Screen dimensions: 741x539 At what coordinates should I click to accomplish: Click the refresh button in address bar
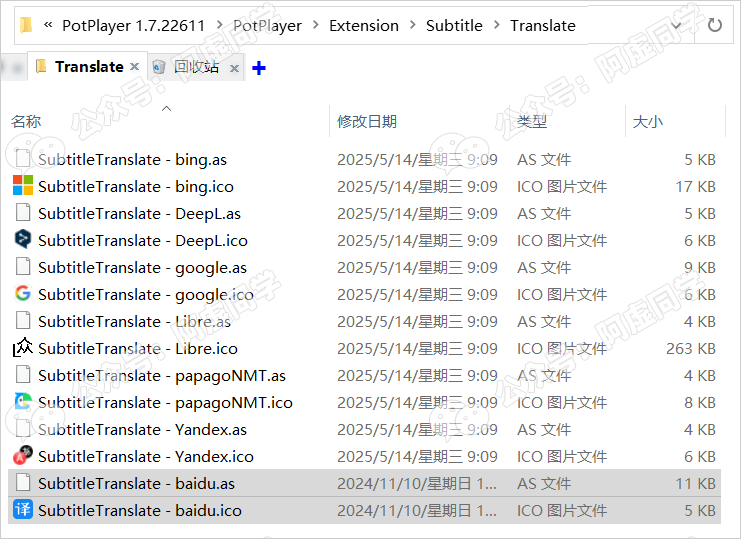click(x=714, y=26)
